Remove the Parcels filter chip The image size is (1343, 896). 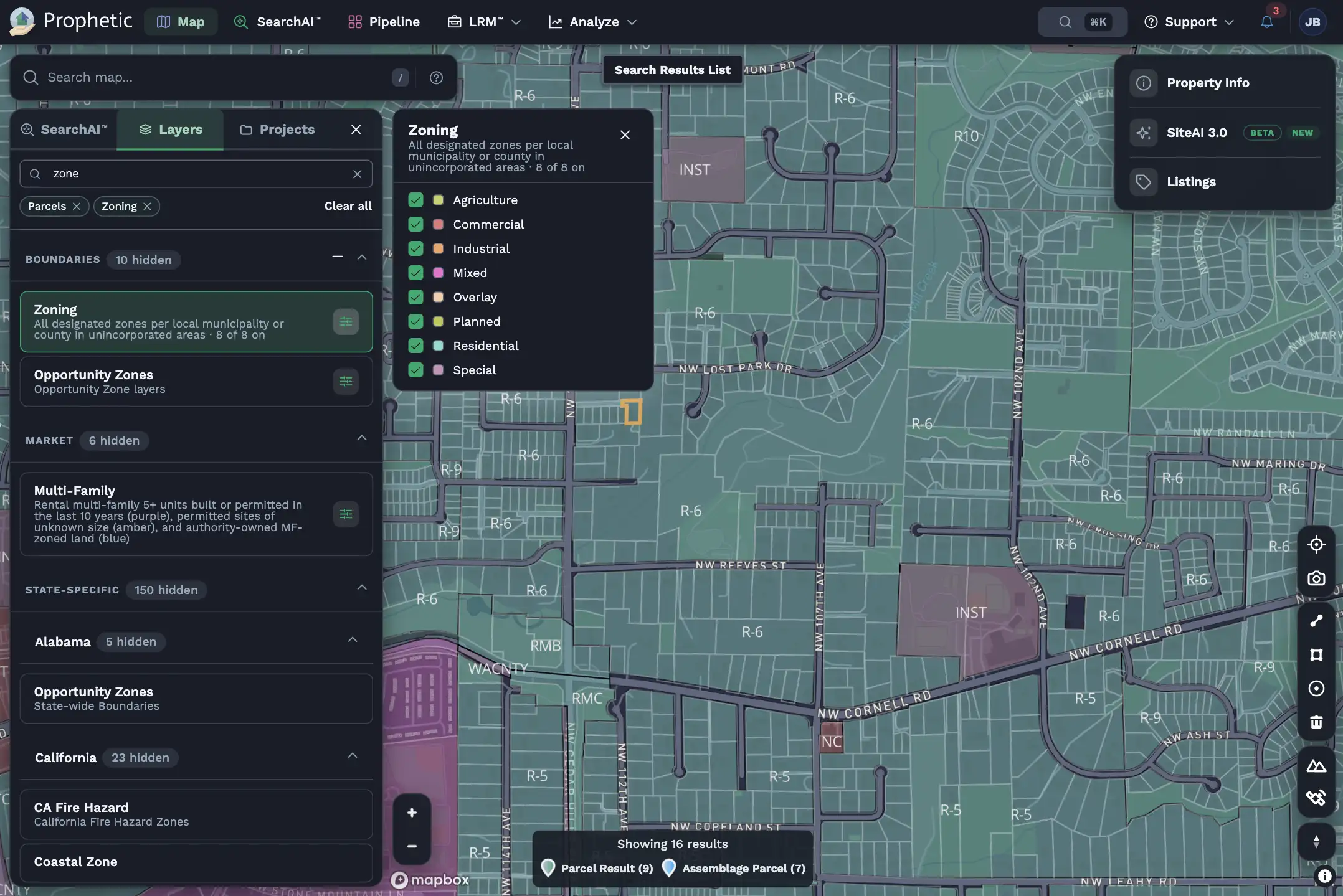pyautogui.click(x=76, y=206)
